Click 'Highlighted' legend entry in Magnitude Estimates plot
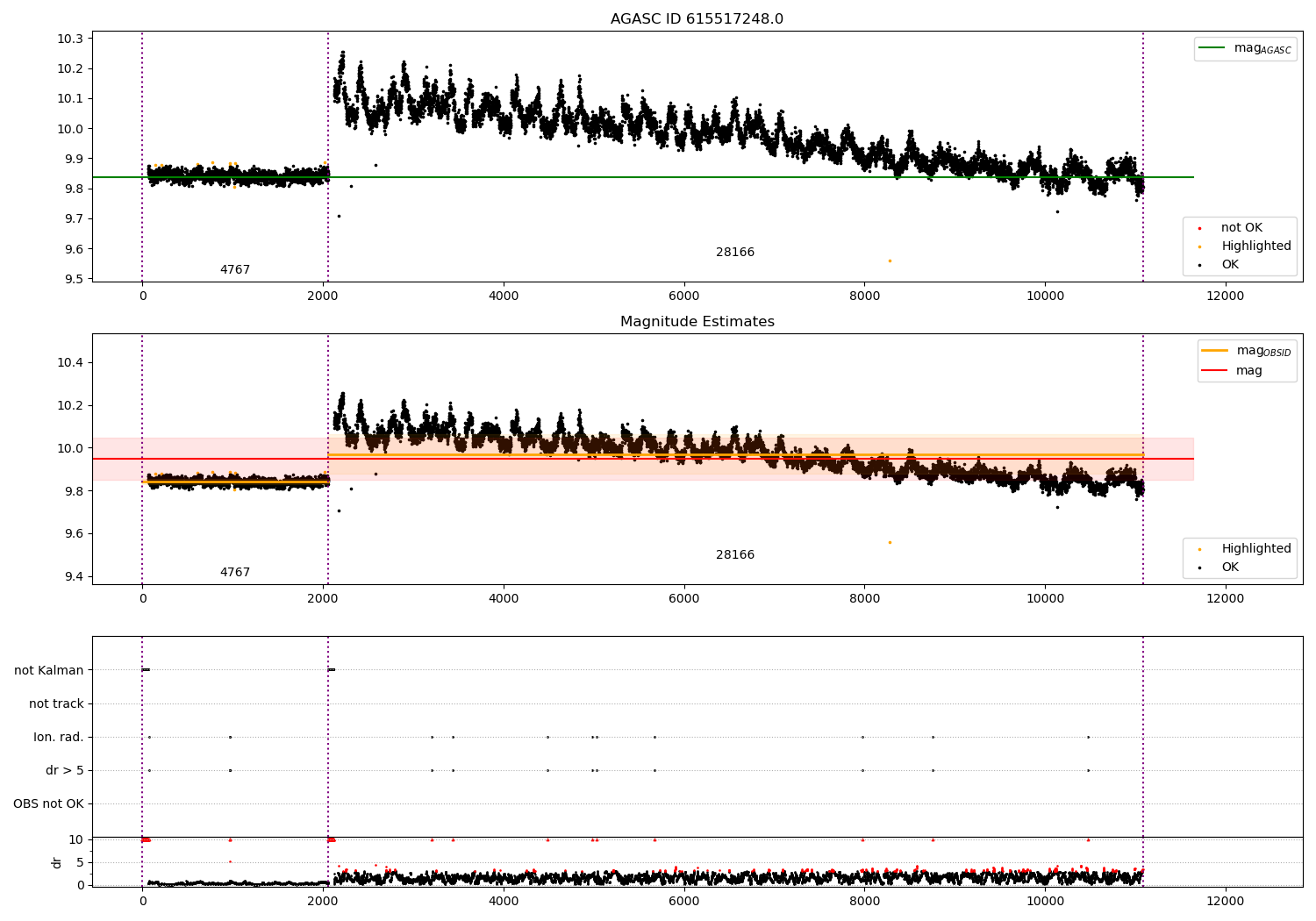 1256,549
